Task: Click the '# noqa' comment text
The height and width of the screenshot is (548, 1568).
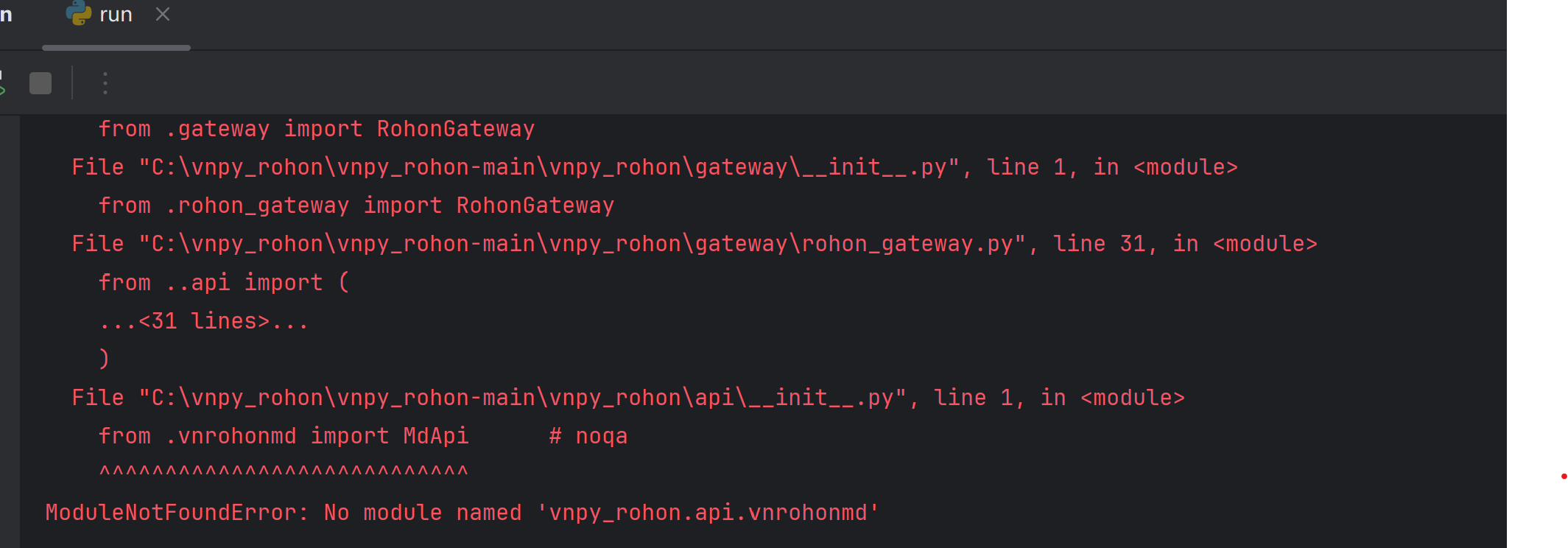Action: [x=588, y=436]
